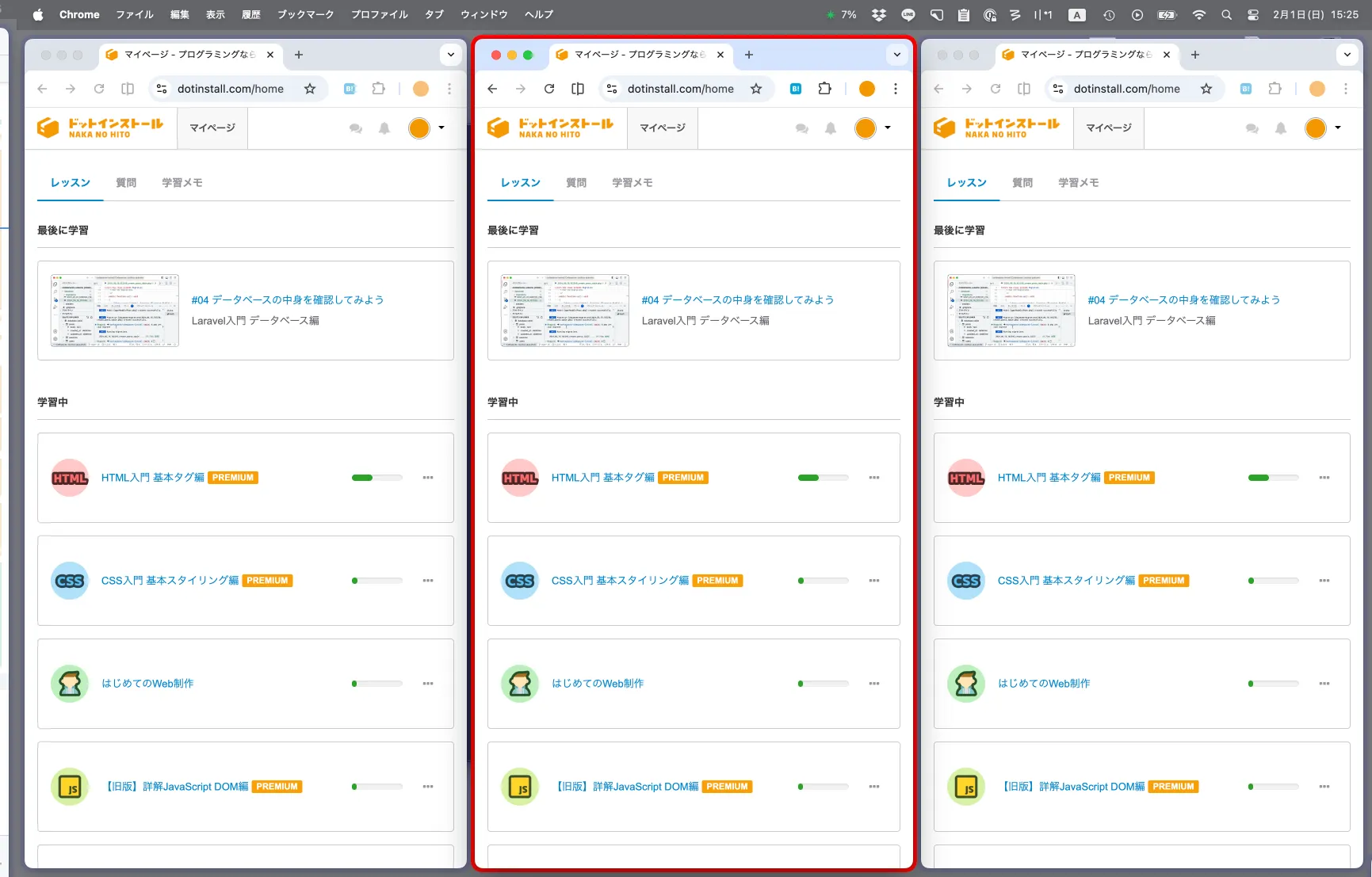Open the ブックマーク menu in the menu bar
Screen dimensions: 1372x877
[x=305, y=14]
